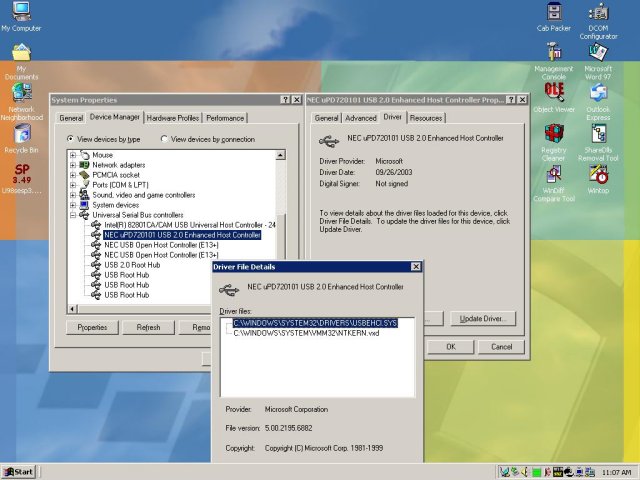Click the Refresh button
This screenshot has height=480, width=640.
pyautogui.click(x=149, y=327)
